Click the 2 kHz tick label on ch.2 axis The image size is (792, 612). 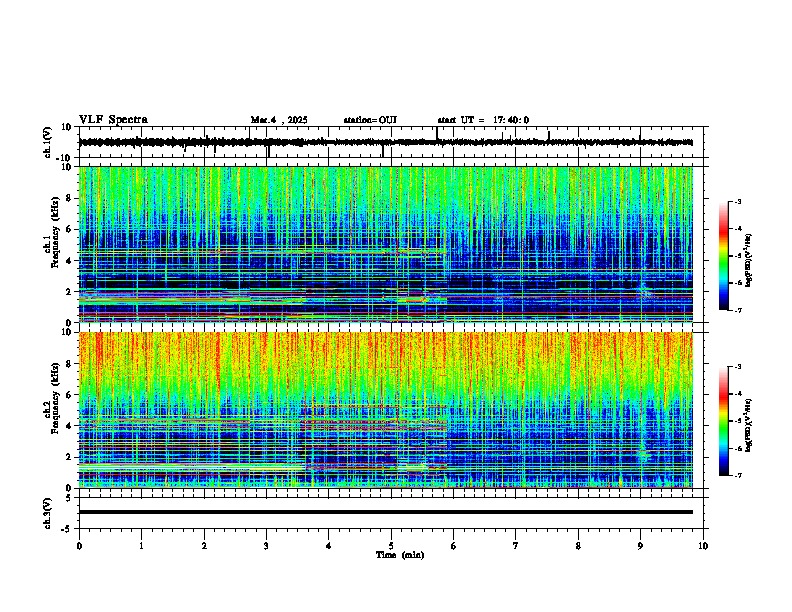70,457
